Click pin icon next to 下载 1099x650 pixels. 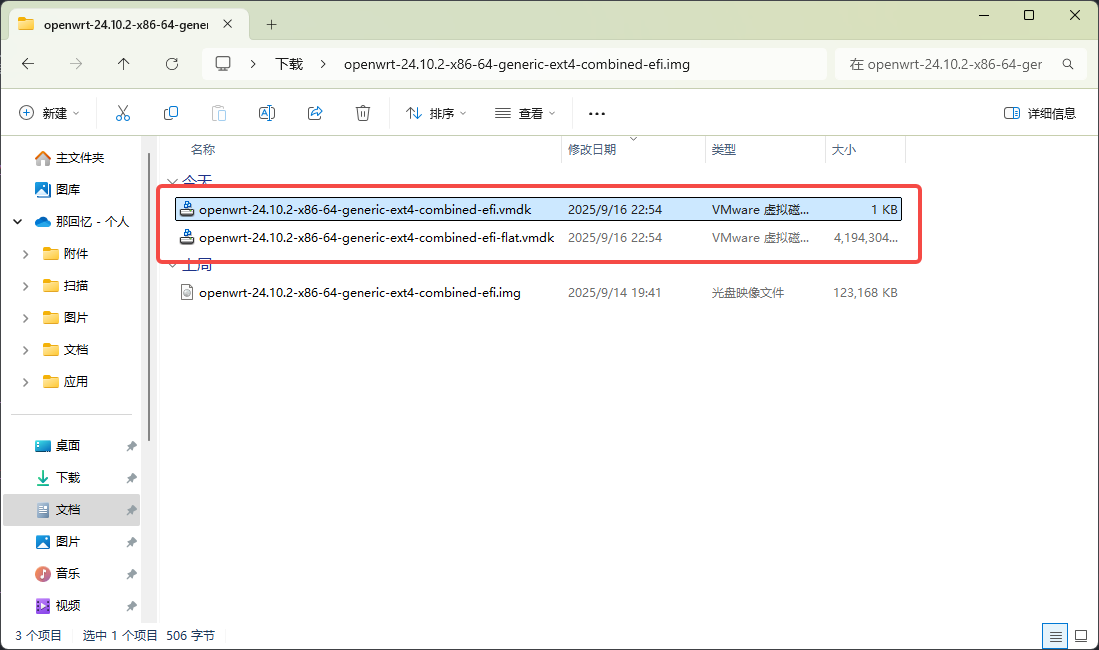tap(131, 478)
